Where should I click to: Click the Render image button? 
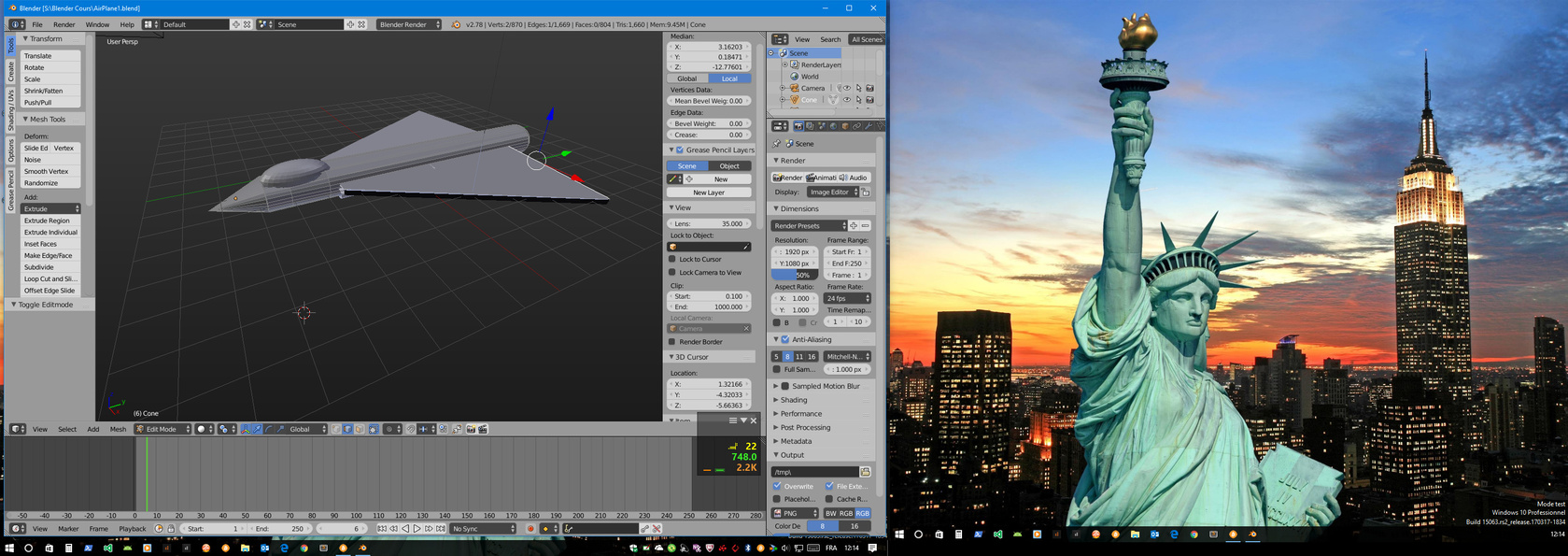(787, 178)
